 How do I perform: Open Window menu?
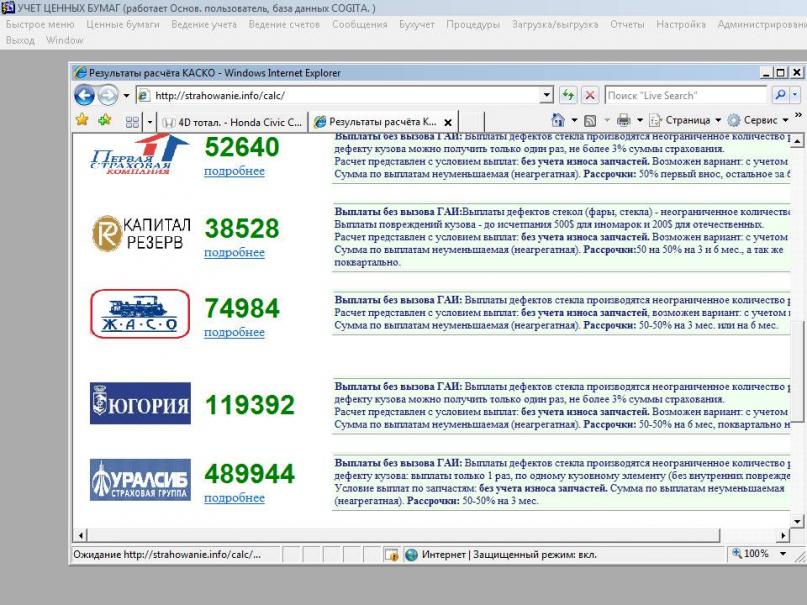coord(64,40)
